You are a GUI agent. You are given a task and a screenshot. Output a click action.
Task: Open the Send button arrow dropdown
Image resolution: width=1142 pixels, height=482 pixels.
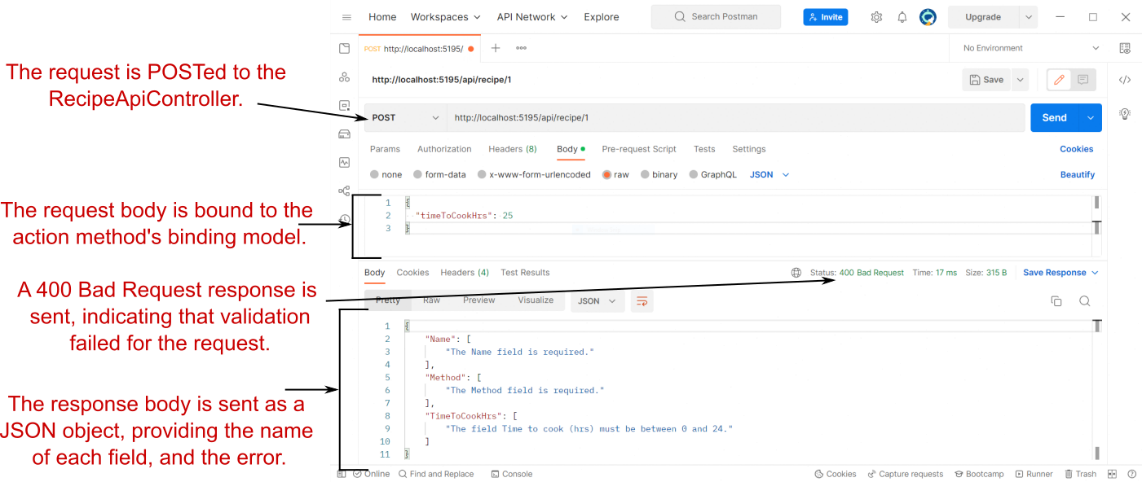(1090, 117)
